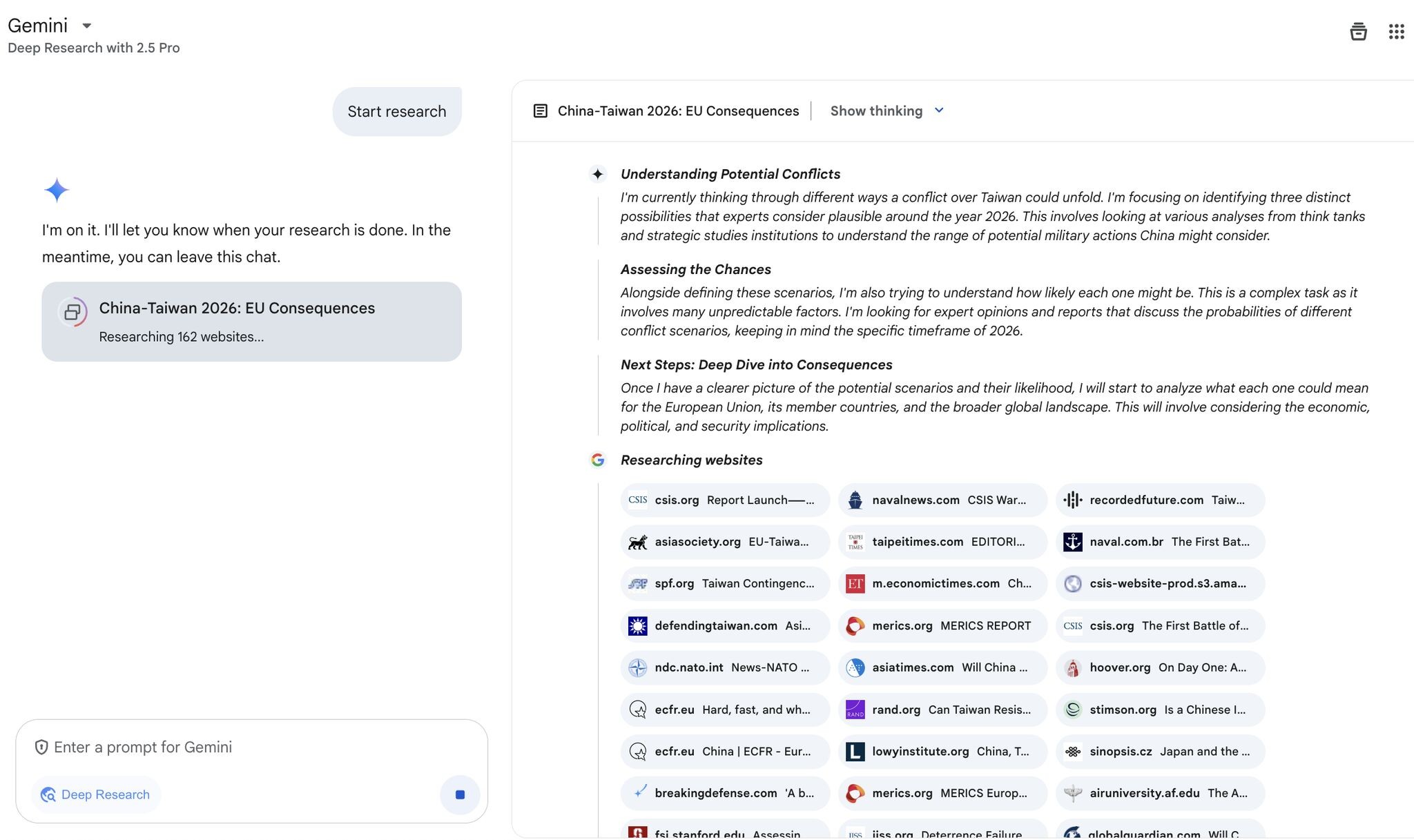Click the Start research message bubble
The height and width of the screenshot is (840, 1414).
pyautogui.click(x=397, y=111)
